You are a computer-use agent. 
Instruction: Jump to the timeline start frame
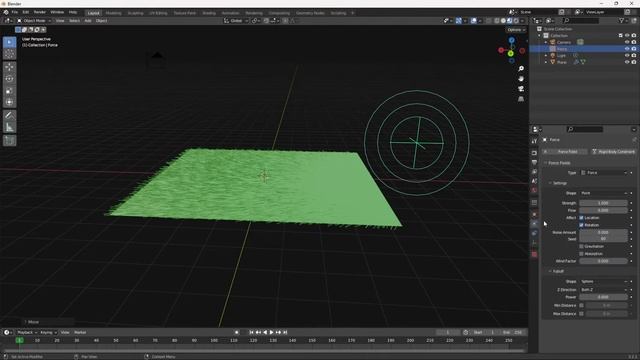point(251,332)
